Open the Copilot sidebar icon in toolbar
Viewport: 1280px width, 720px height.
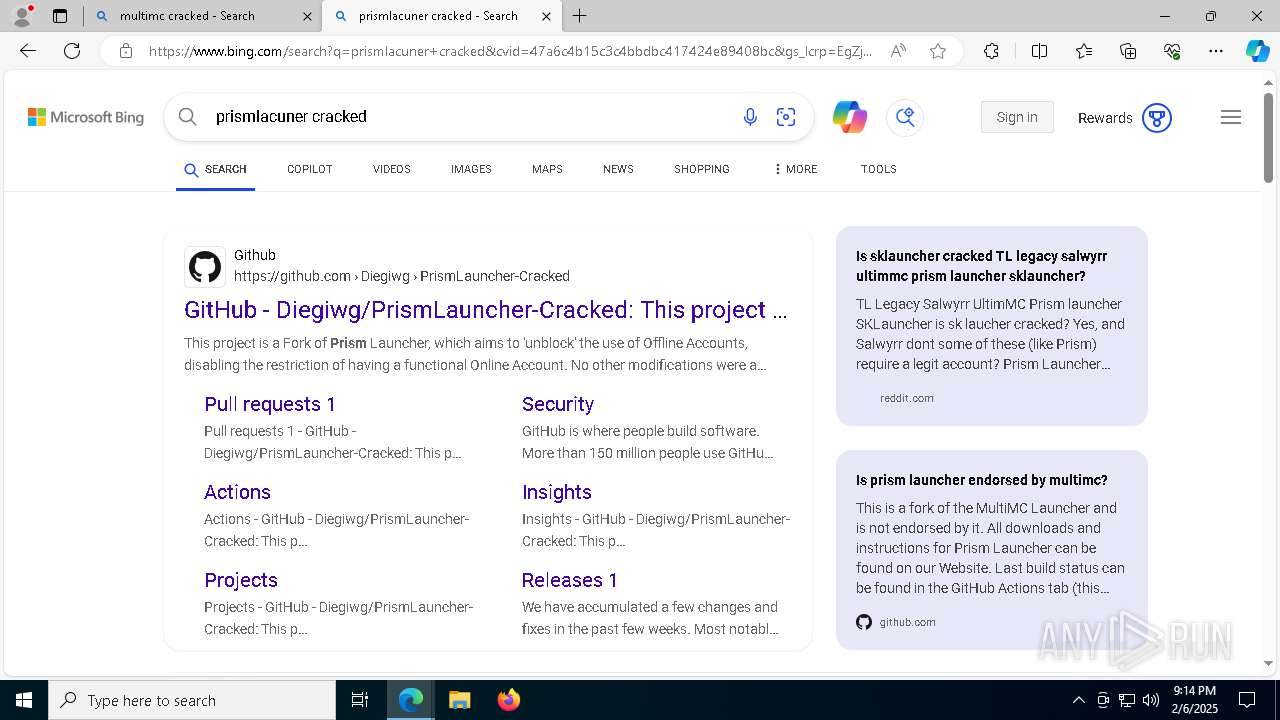pos(1257,51)
